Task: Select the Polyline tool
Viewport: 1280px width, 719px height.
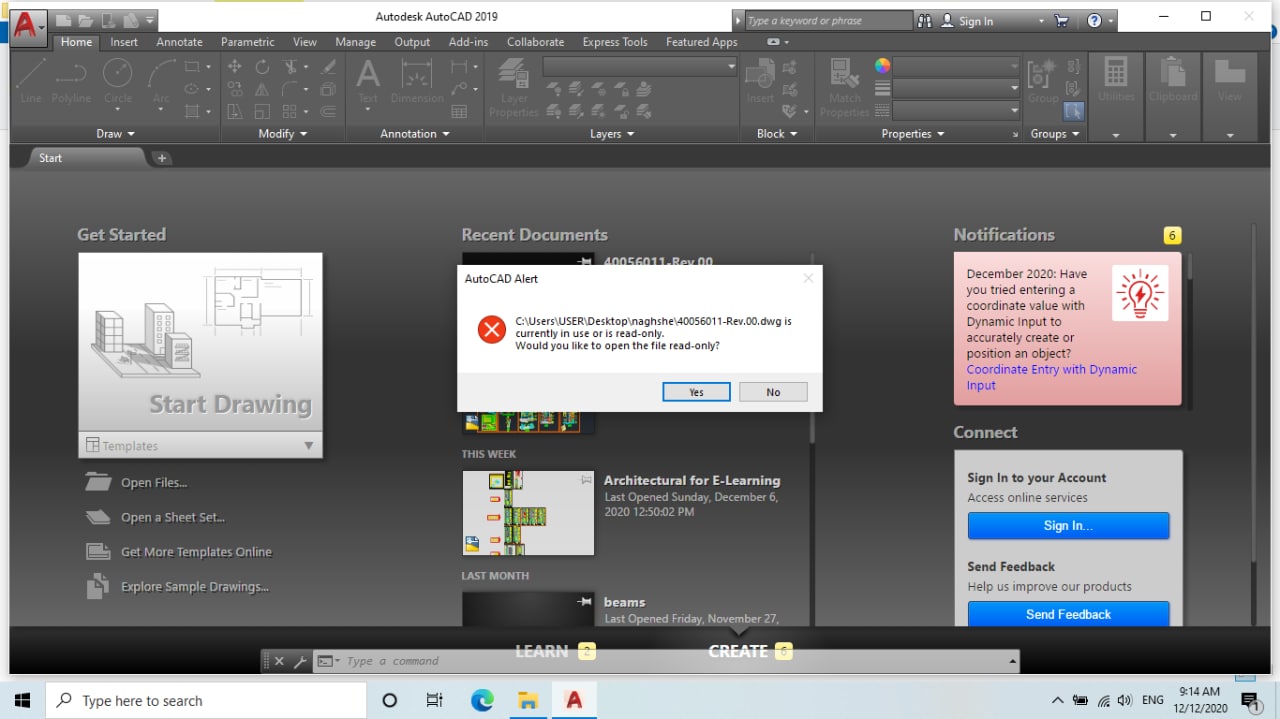Action: pos(71,80)
